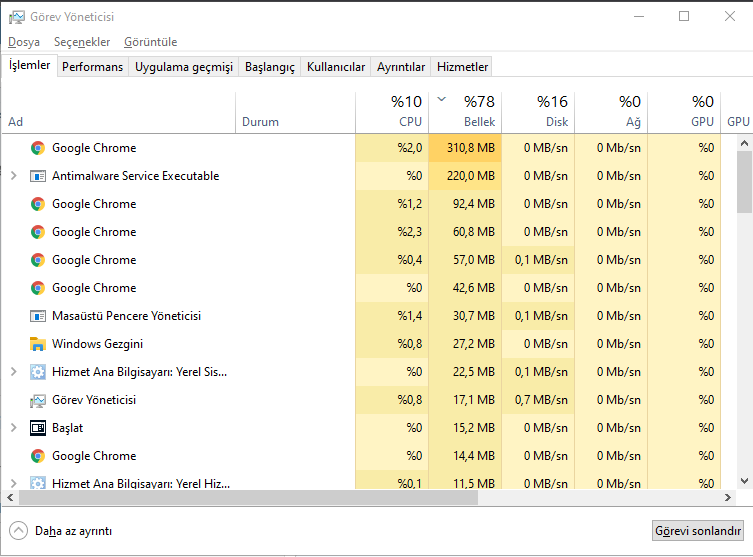753x557 pixels.
Task: Click the Antimalware Service Executable icon
Action: pos(38,176)
